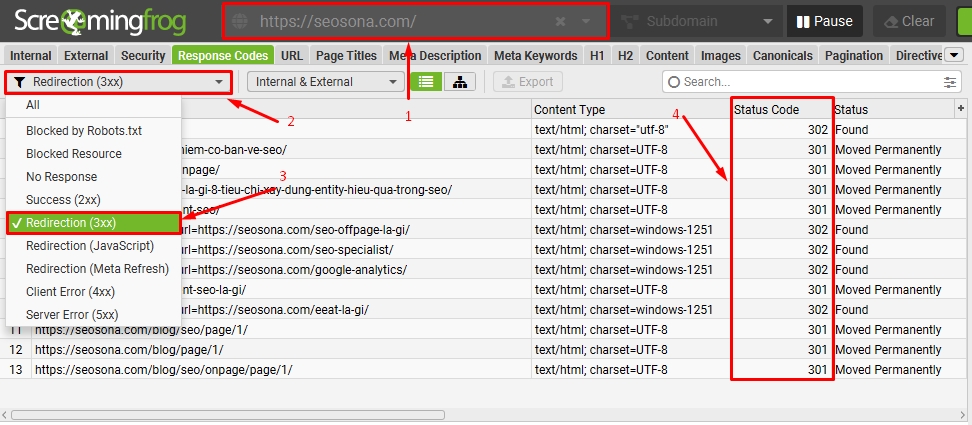Switch to the Internal tab
The width and height of the screenshot is (972, 425).
[30, 56]
